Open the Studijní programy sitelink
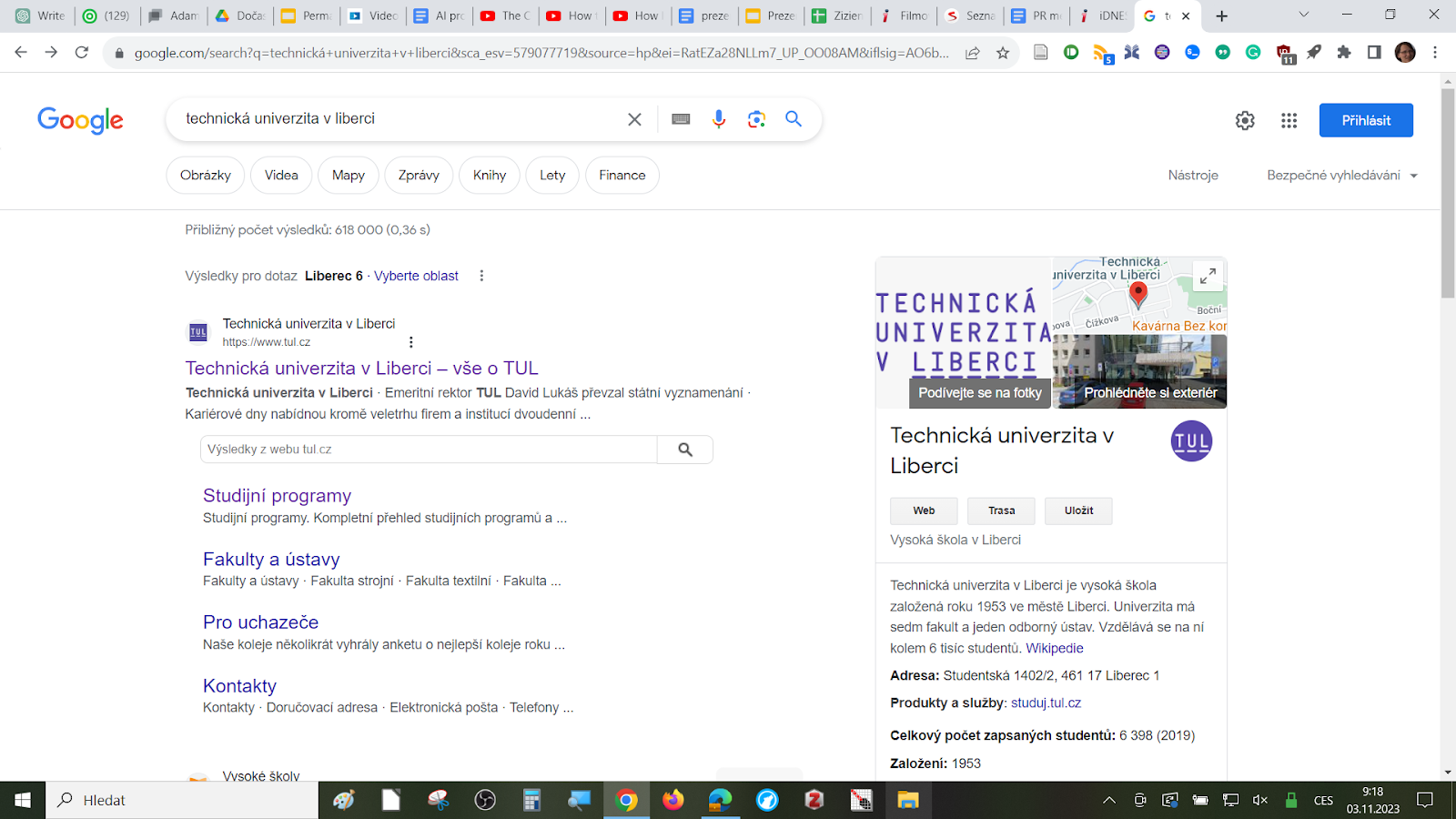1456x819 pixels. 277,496
